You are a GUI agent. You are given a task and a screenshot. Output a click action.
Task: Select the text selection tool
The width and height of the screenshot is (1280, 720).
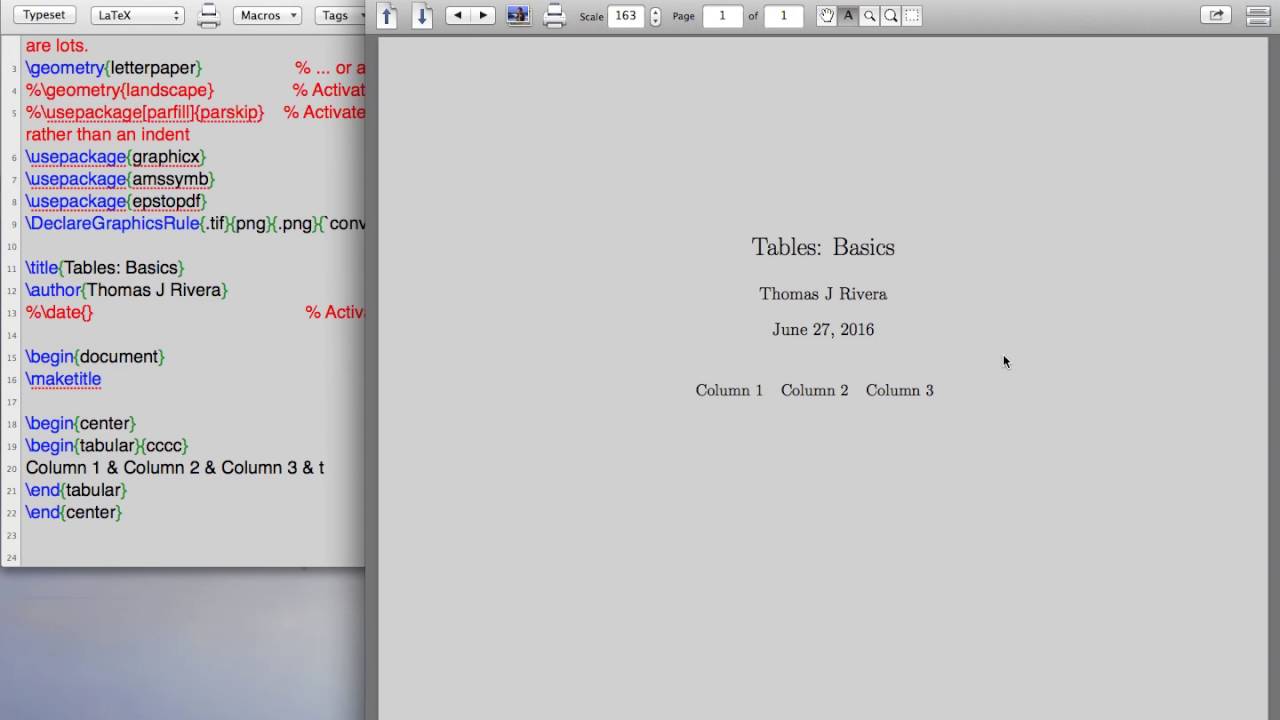click(848, 15)
